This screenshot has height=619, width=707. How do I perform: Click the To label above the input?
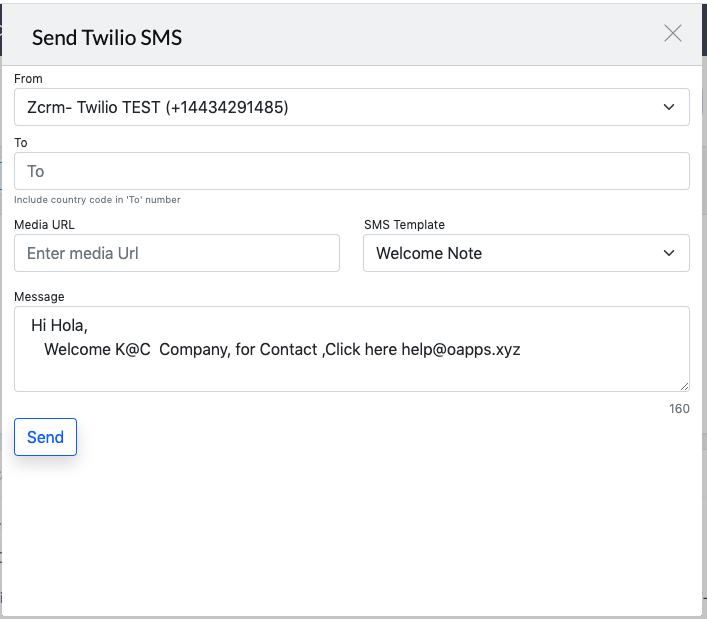(21, 143)
